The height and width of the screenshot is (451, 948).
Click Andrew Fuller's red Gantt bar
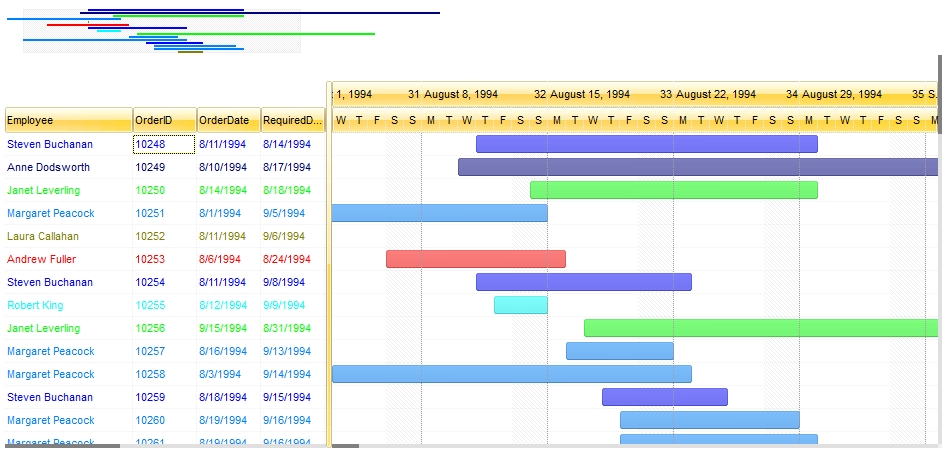tap(475, 259)
